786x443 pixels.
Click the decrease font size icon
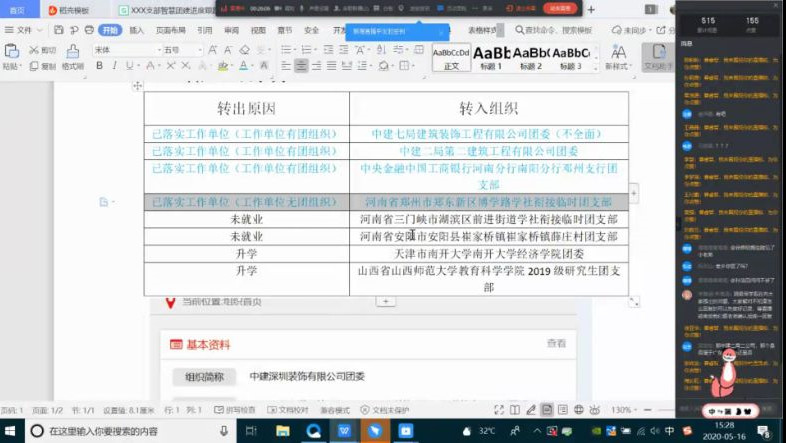pos(228,50)
